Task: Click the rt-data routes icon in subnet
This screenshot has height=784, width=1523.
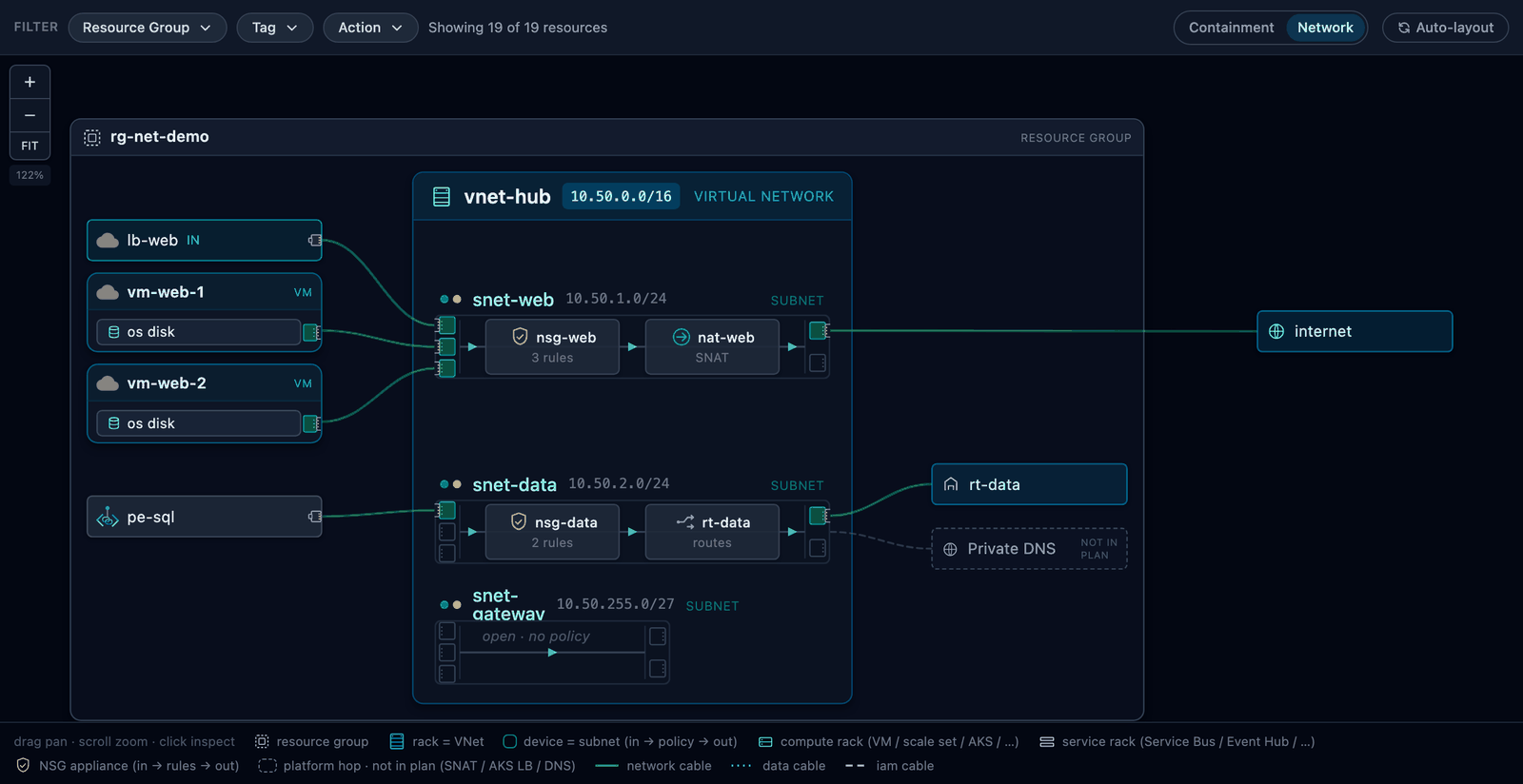Action: tap(685, 521)
